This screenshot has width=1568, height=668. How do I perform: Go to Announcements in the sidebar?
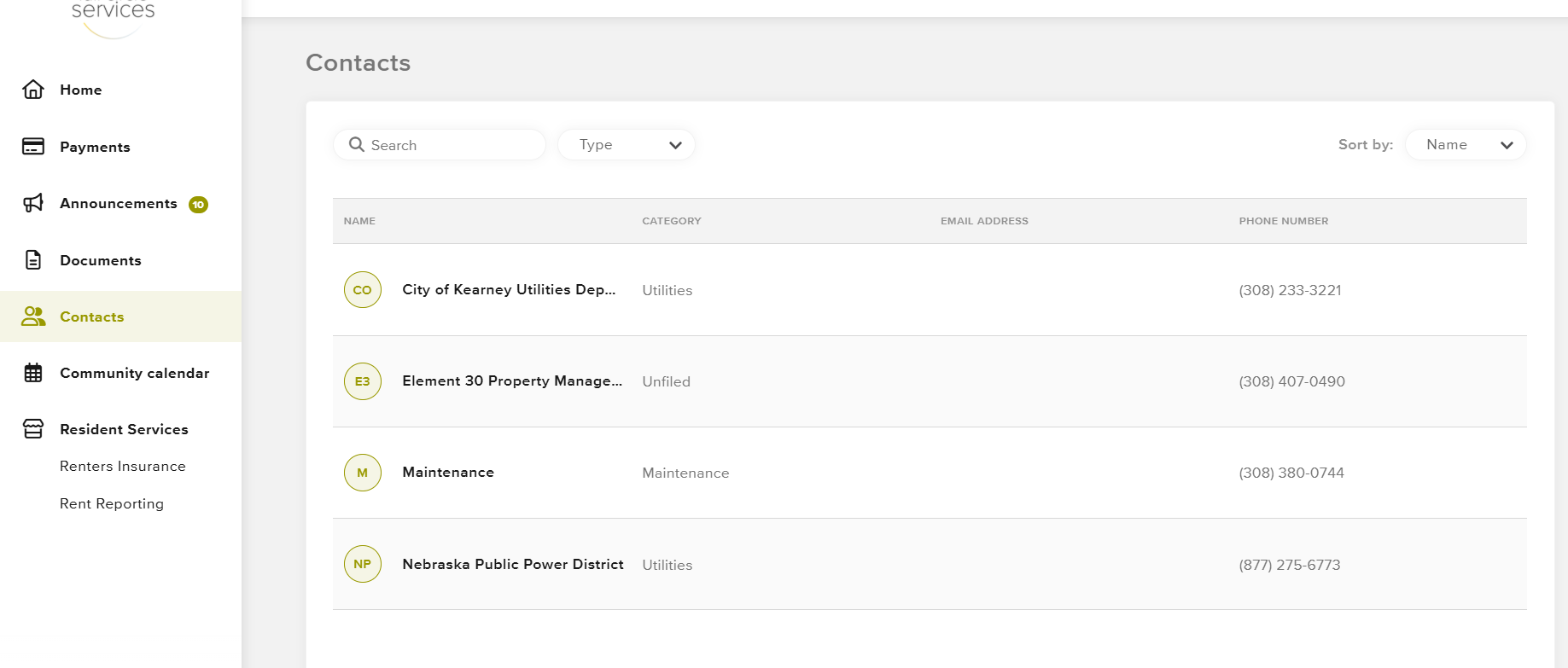click(x=119, y=203)
